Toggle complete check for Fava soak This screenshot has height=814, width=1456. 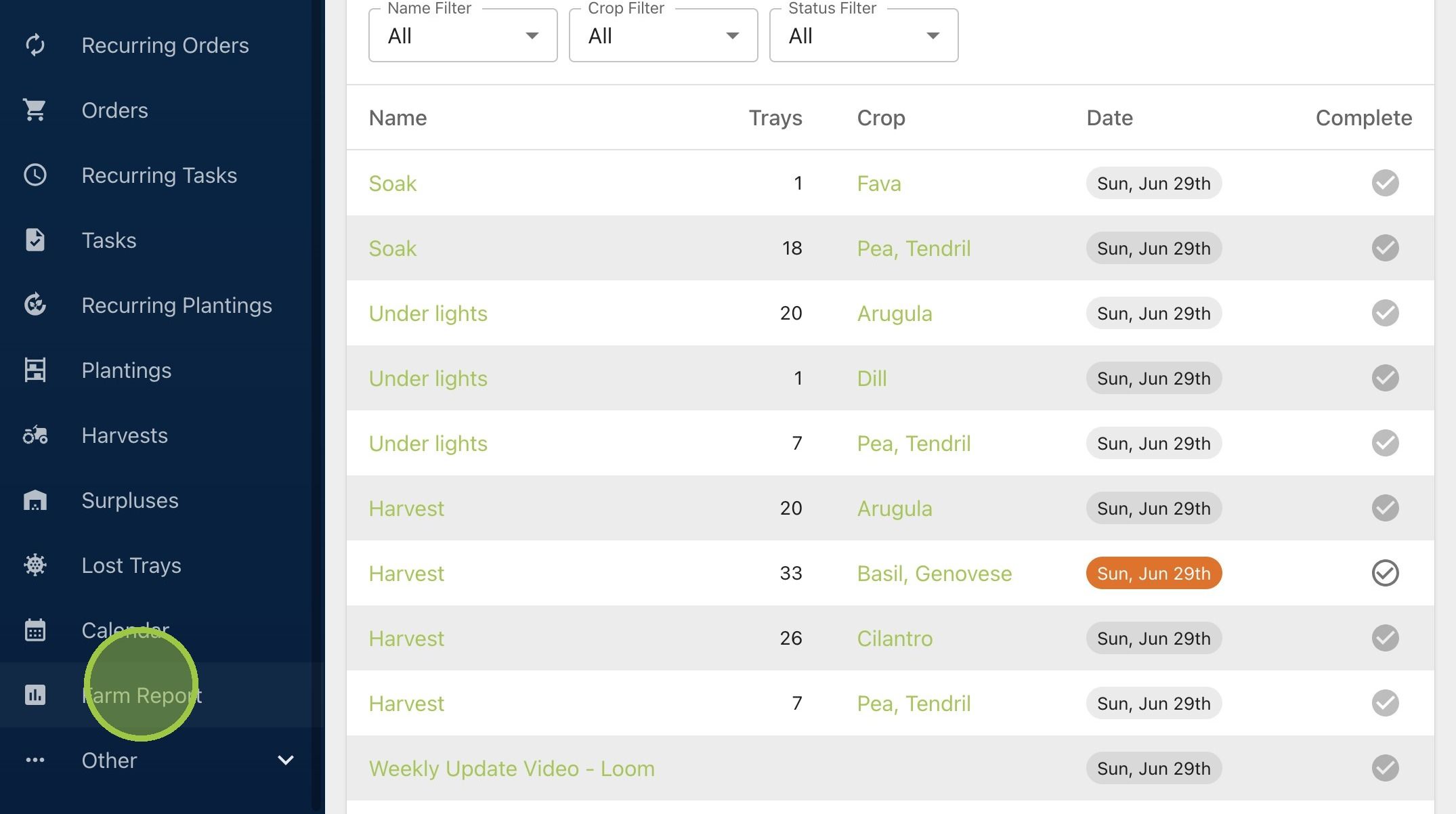pos(1385,184)
